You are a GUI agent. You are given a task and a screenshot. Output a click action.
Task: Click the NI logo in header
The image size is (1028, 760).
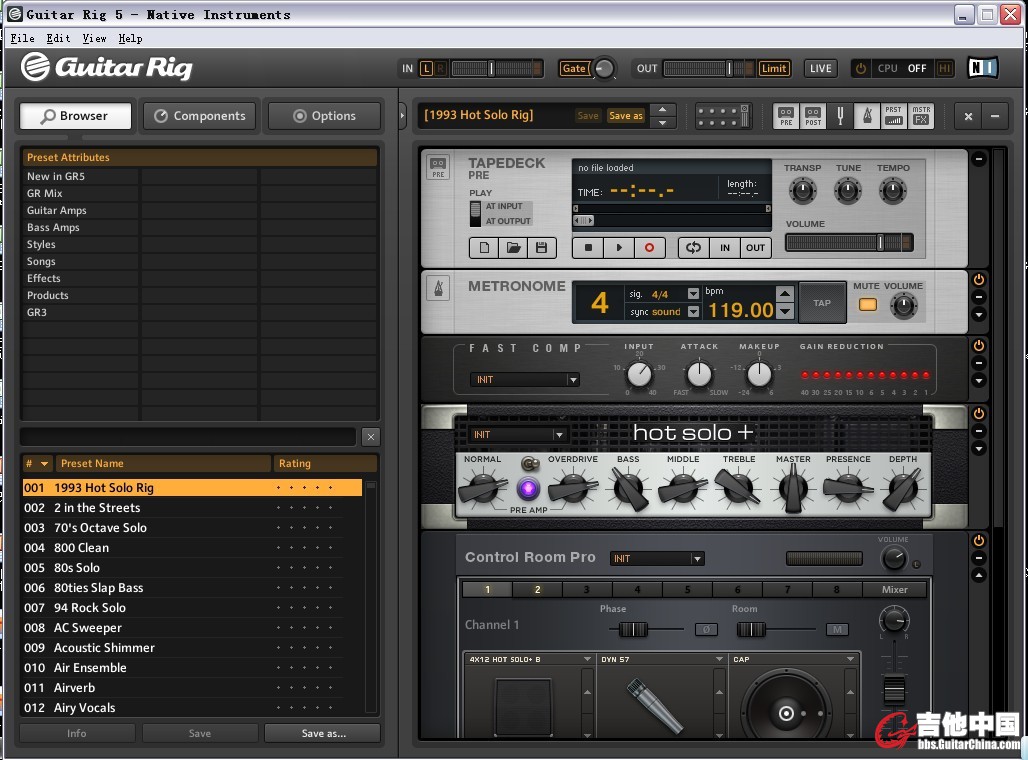[x=983, y=68]
